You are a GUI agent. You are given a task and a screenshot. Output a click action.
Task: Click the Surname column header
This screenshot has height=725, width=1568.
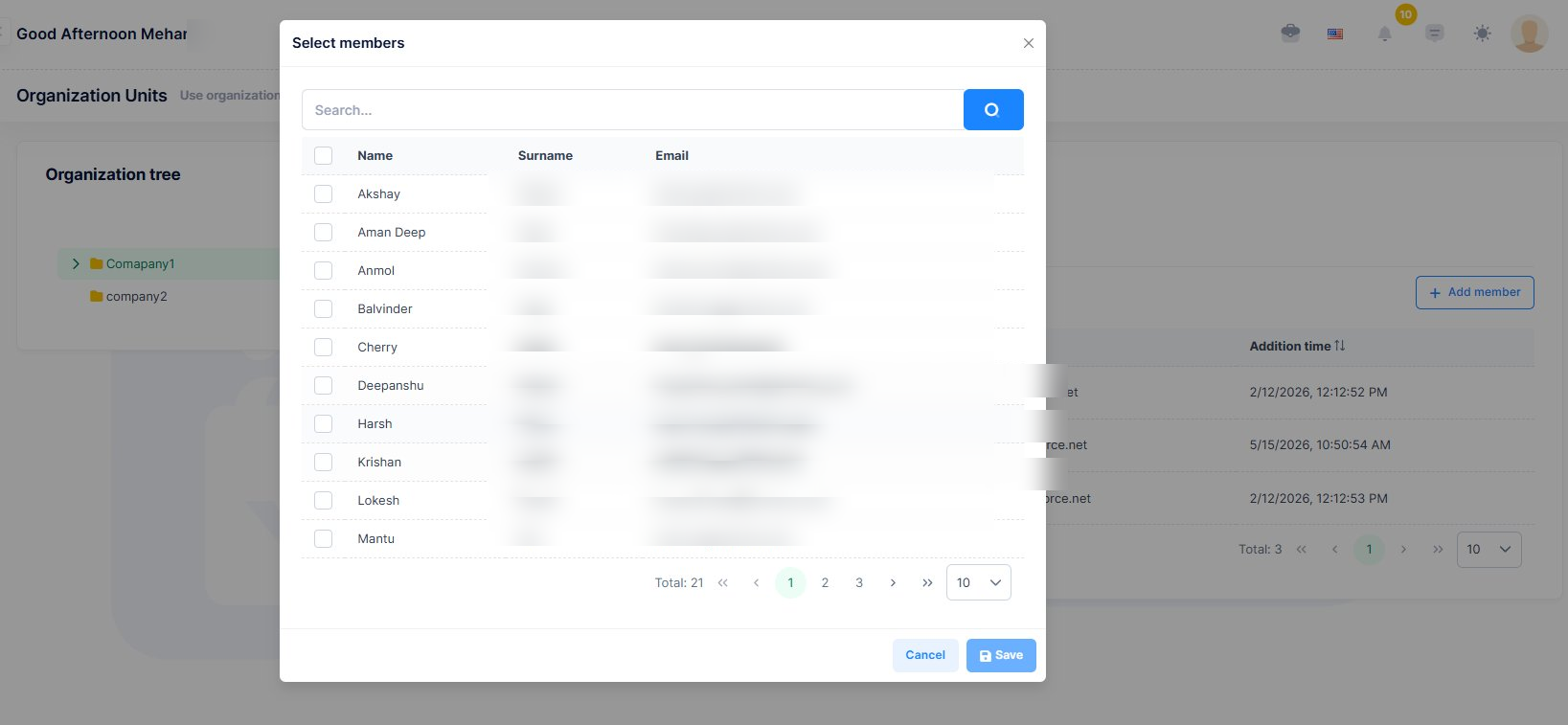(x=545, y=155)
